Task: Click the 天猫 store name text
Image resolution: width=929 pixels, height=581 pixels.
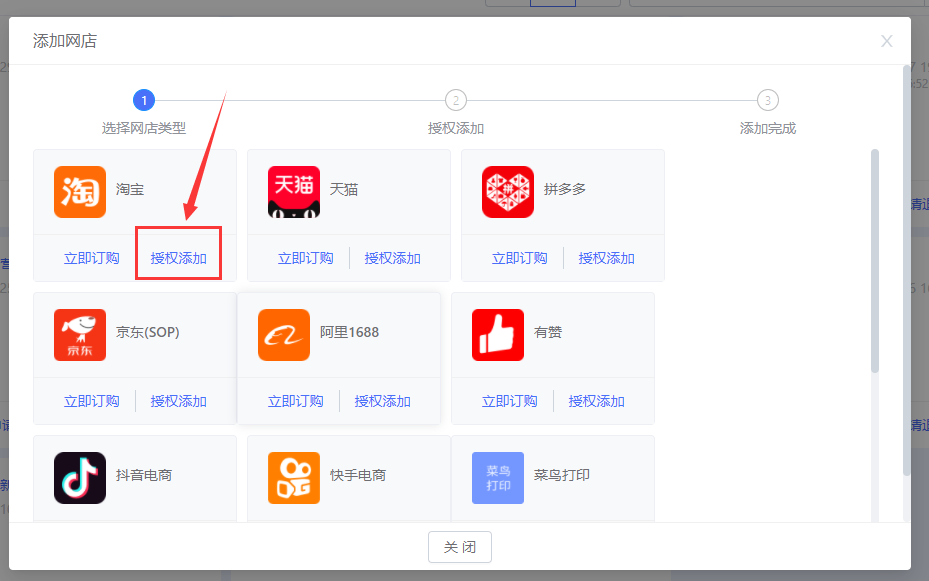Action: coord(344,190)
